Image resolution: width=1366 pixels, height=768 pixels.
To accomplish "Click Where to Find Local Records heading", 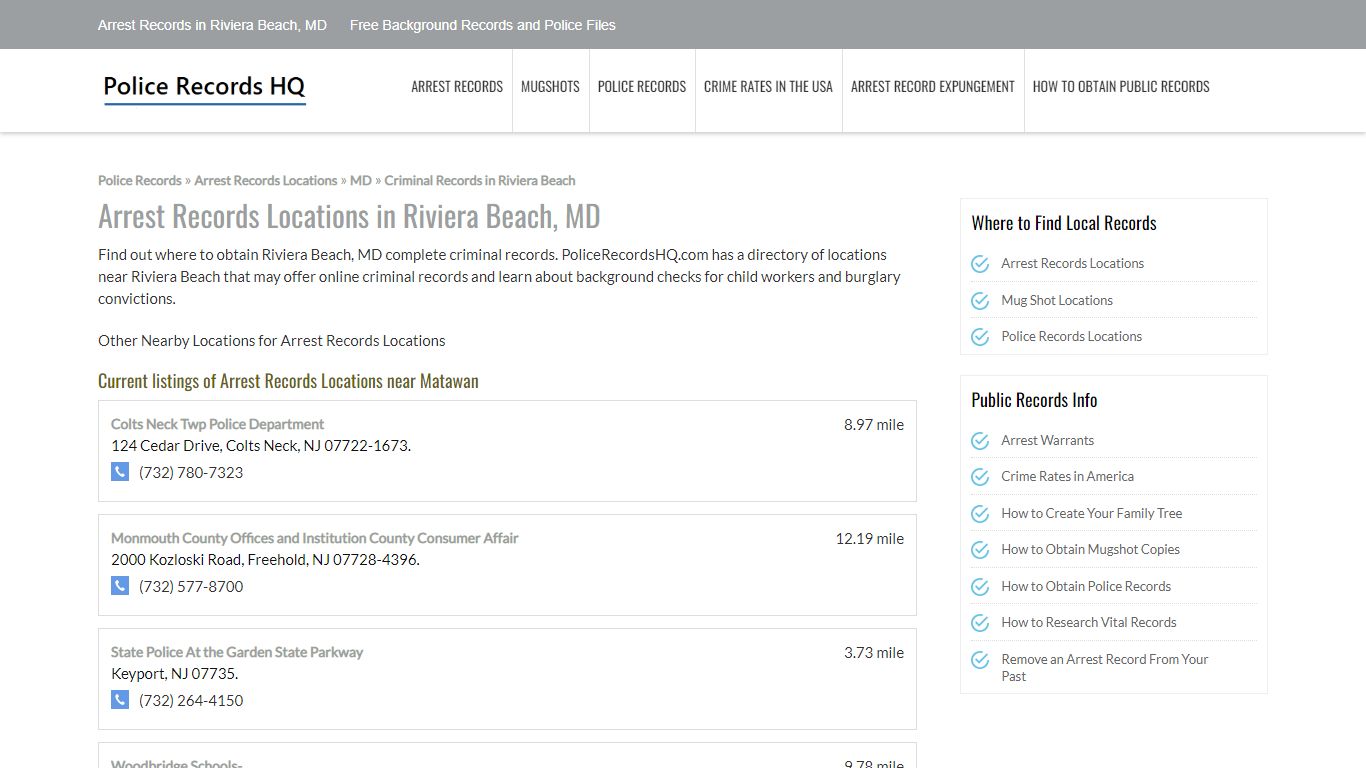I will click(1064, 223).
